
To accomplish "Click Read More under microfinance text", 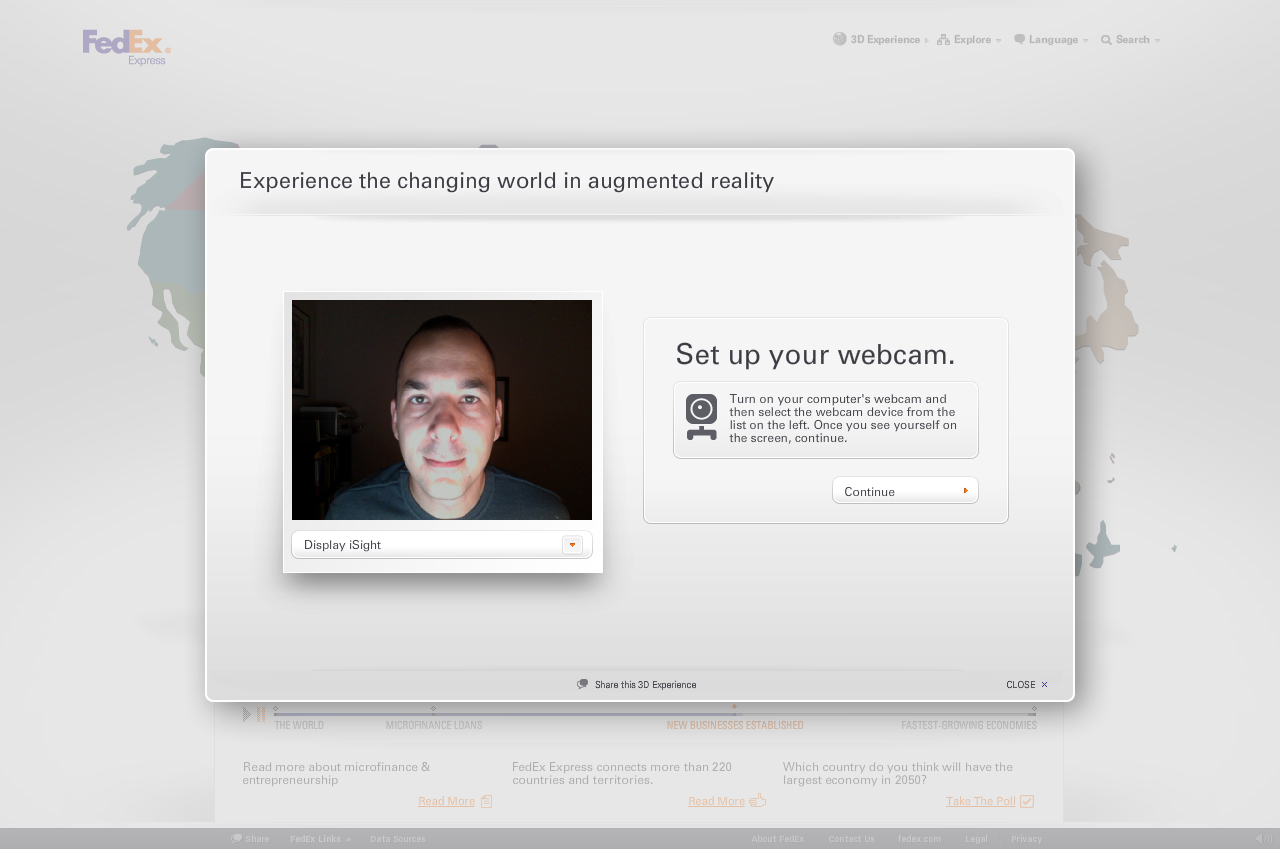I will click(x=446, y=801).
